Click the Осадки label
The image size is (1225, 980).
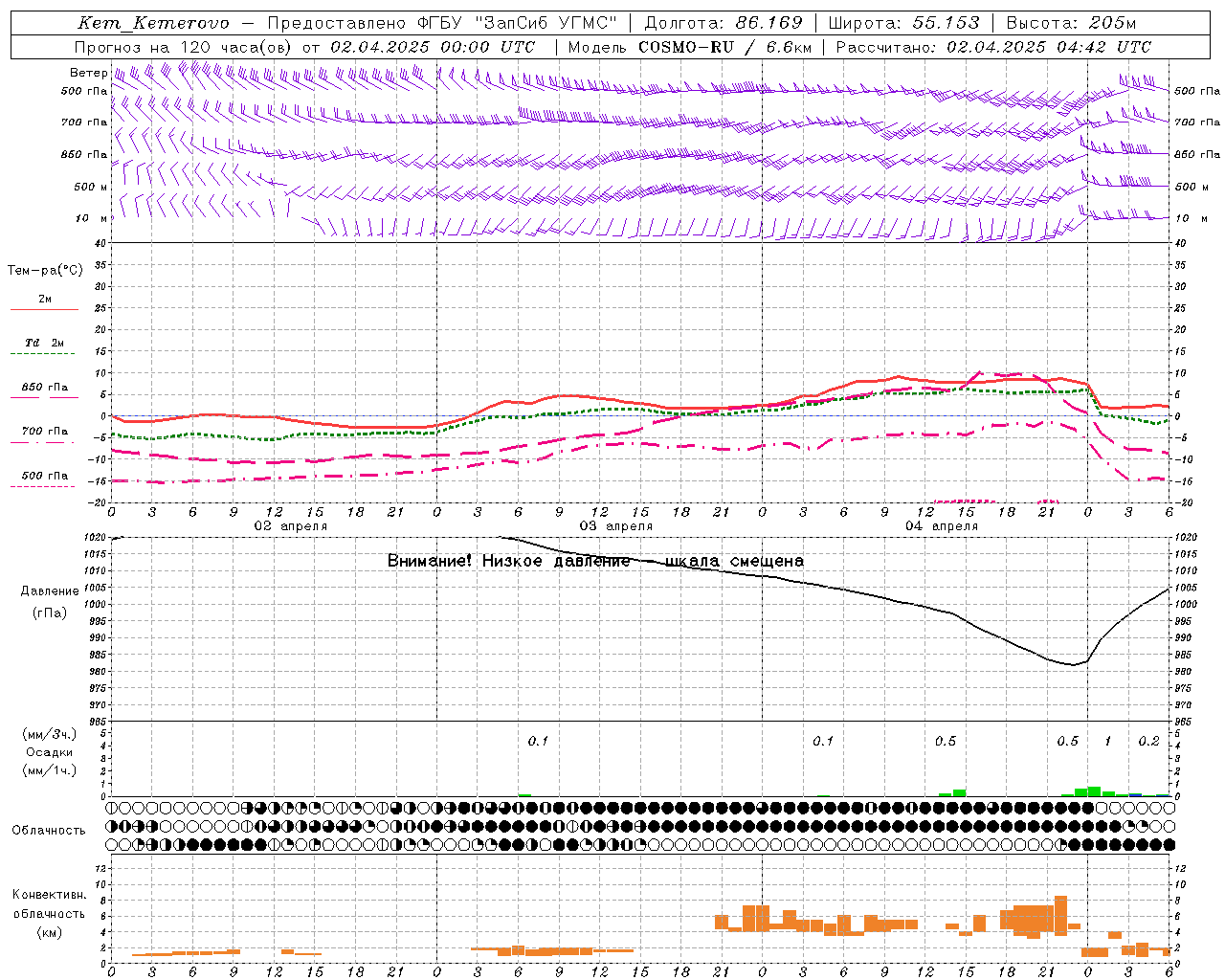(x=49, y=752)
